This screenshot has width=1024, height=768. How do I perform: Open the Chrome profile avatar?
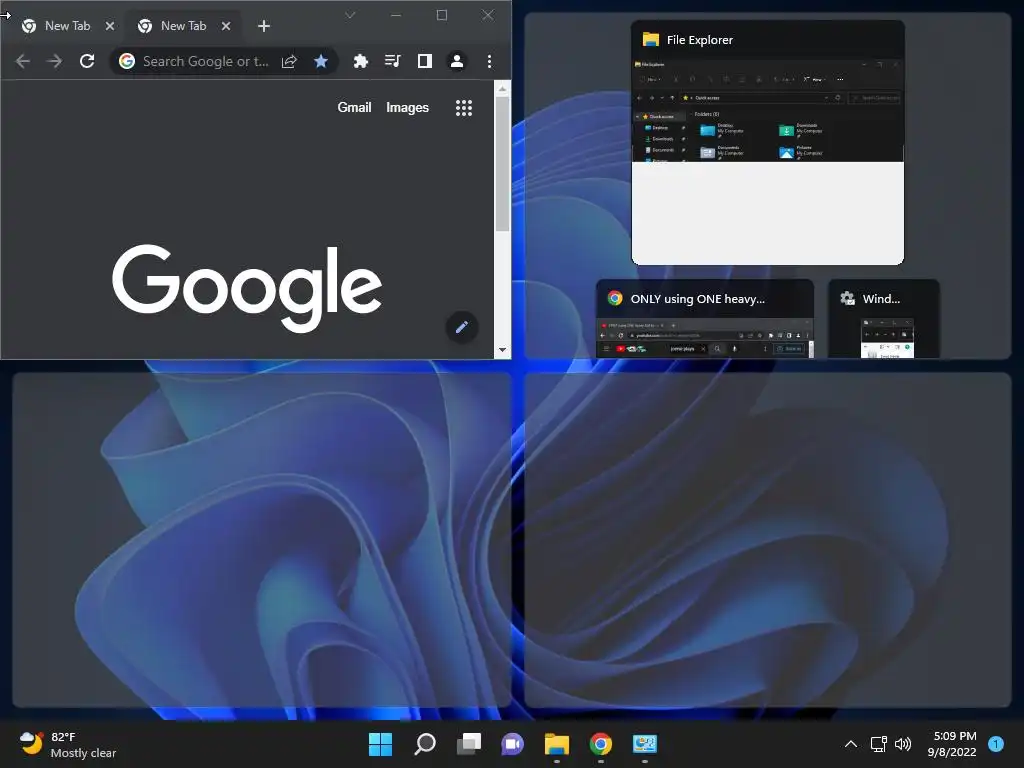click(x=456, y=61)
